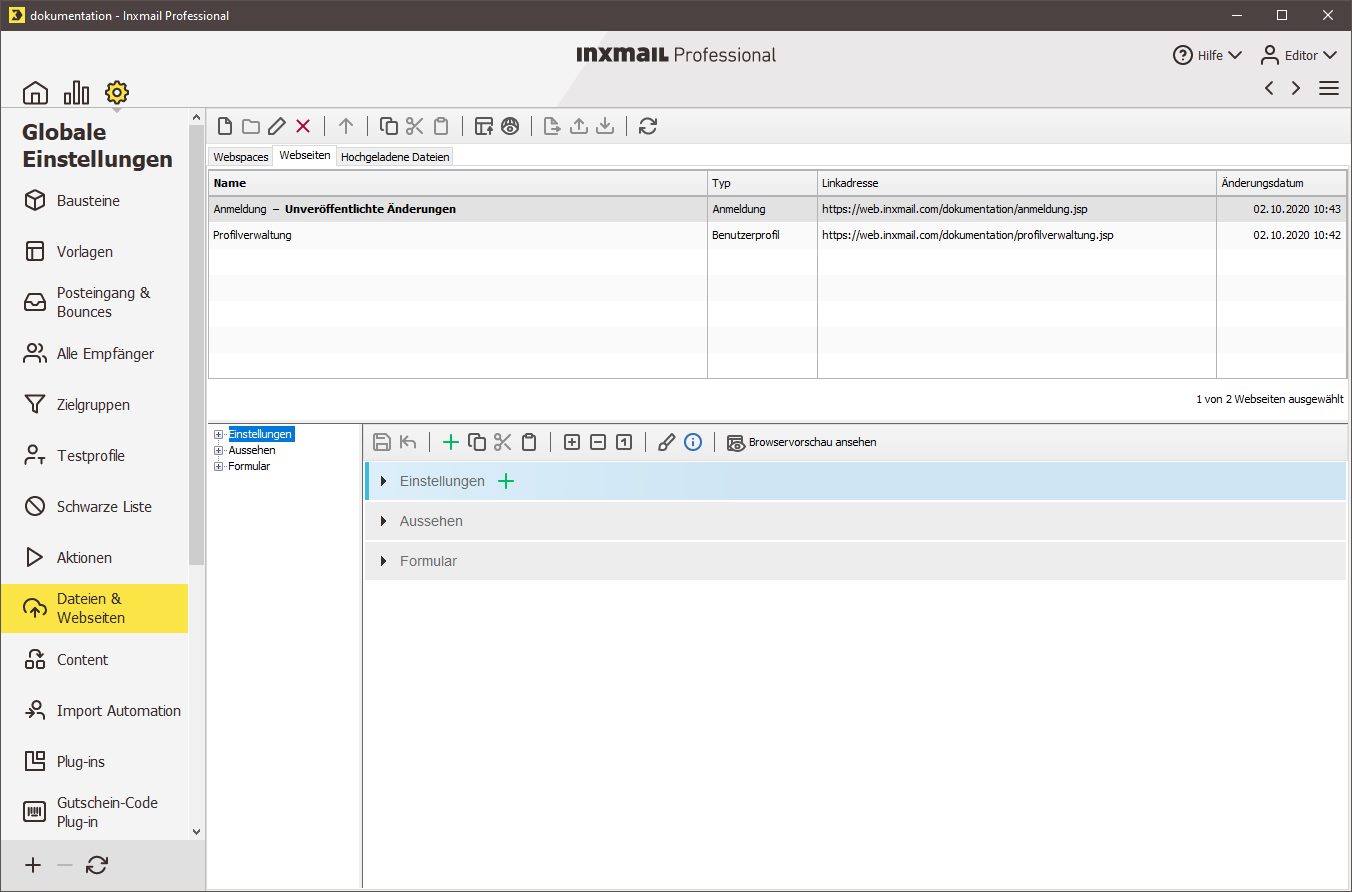
Task: Open the hamburger menu at top right
Action: coord(1329,88)
